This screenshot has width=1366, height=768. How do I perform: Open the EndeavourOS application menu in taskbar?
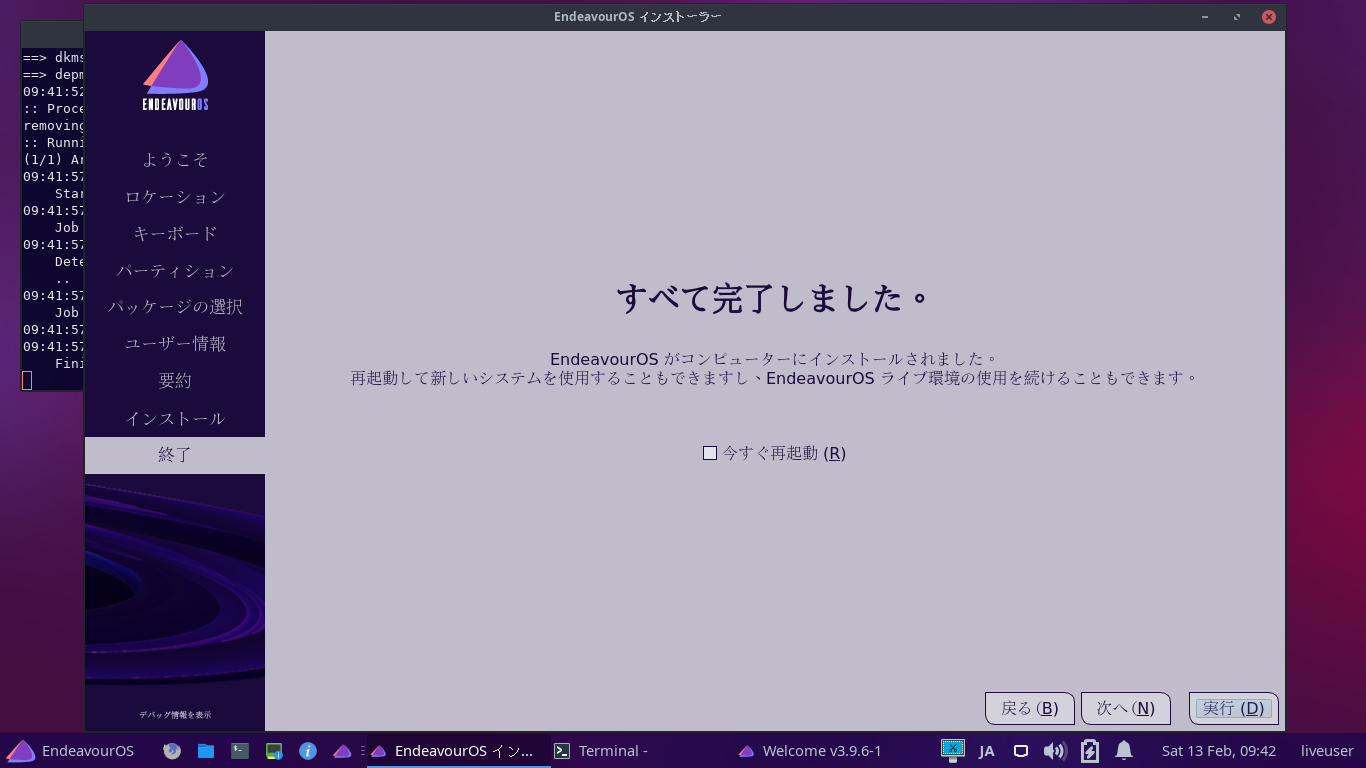pos(70,751)
